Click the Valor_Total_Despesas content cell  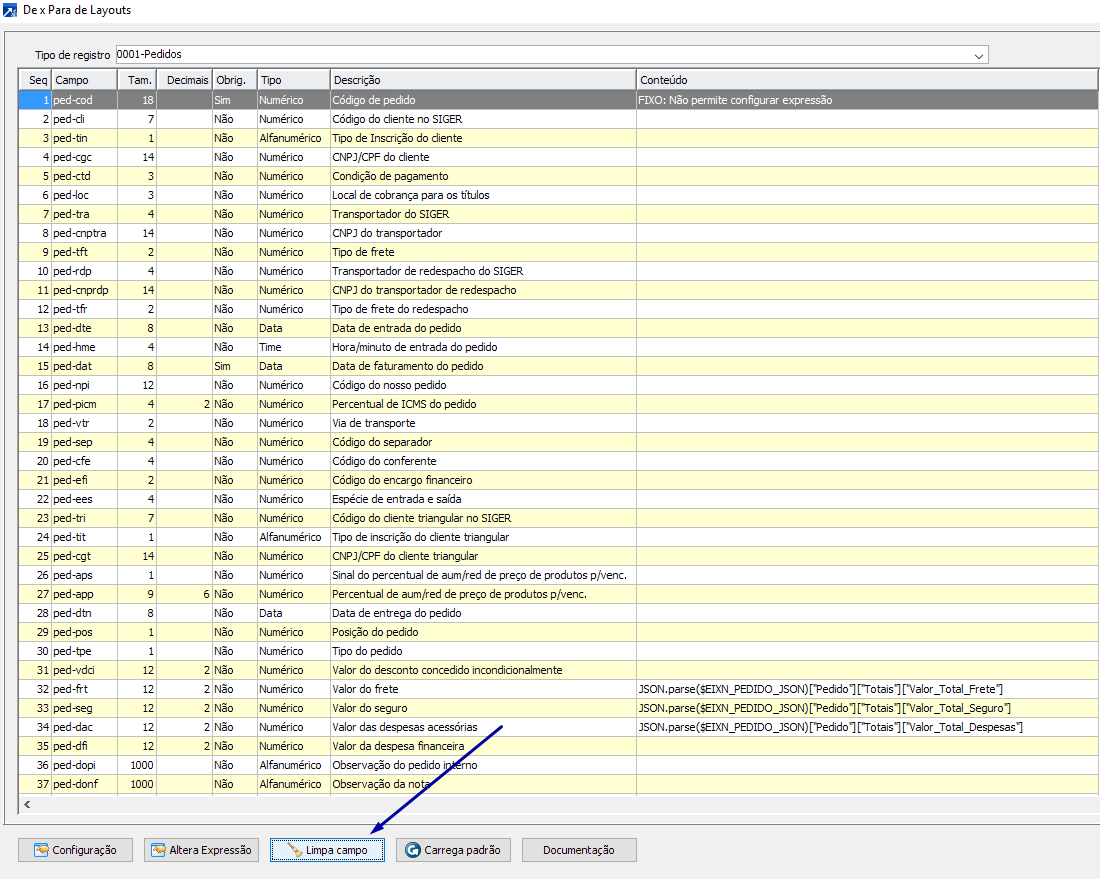[830, 727]
